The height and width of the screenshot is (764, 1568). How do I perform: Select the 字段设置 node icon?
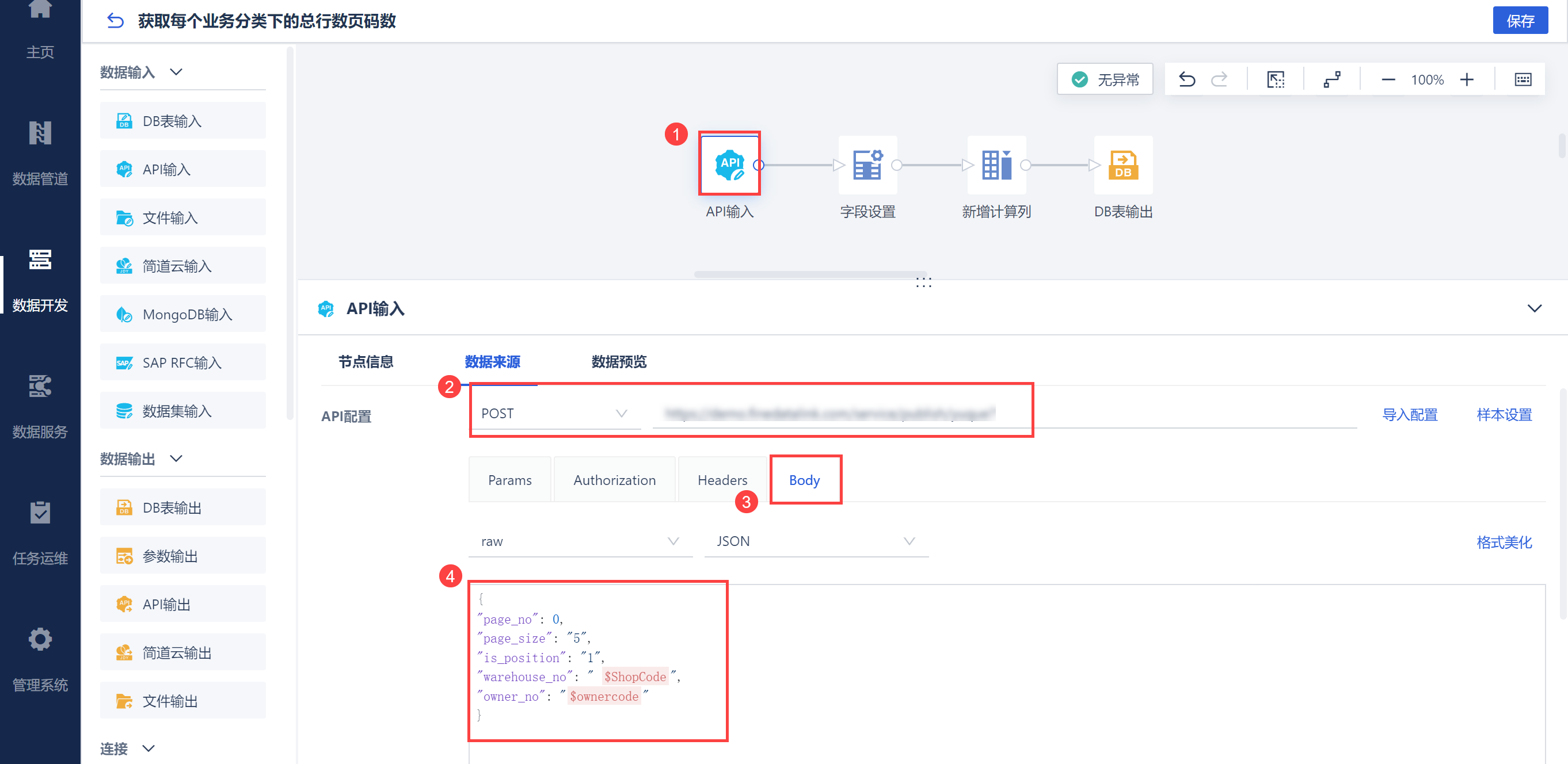(867, 164)
